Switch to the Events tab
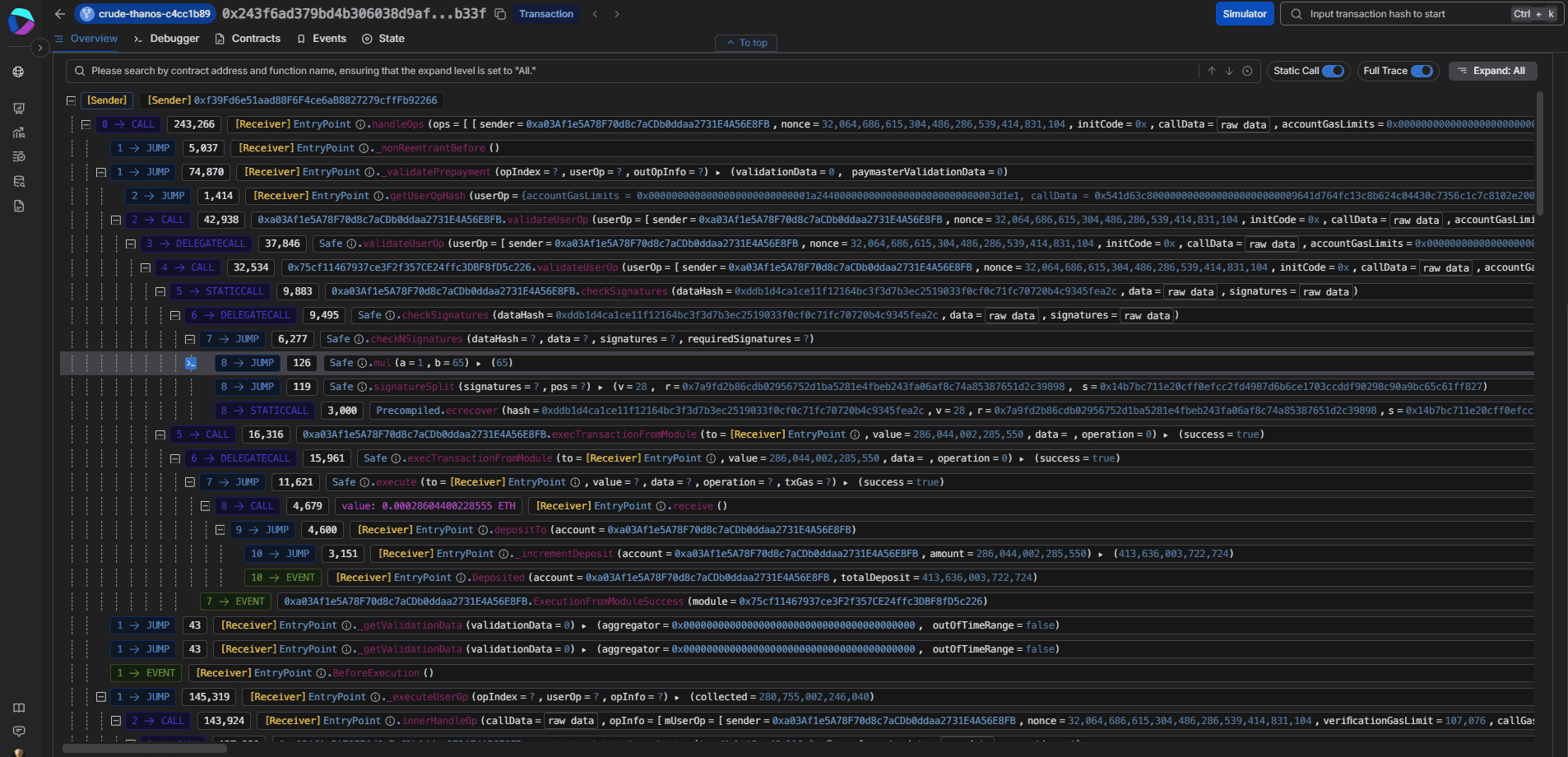This screenshot has width=1568, height=757. [x=322, y=39]
